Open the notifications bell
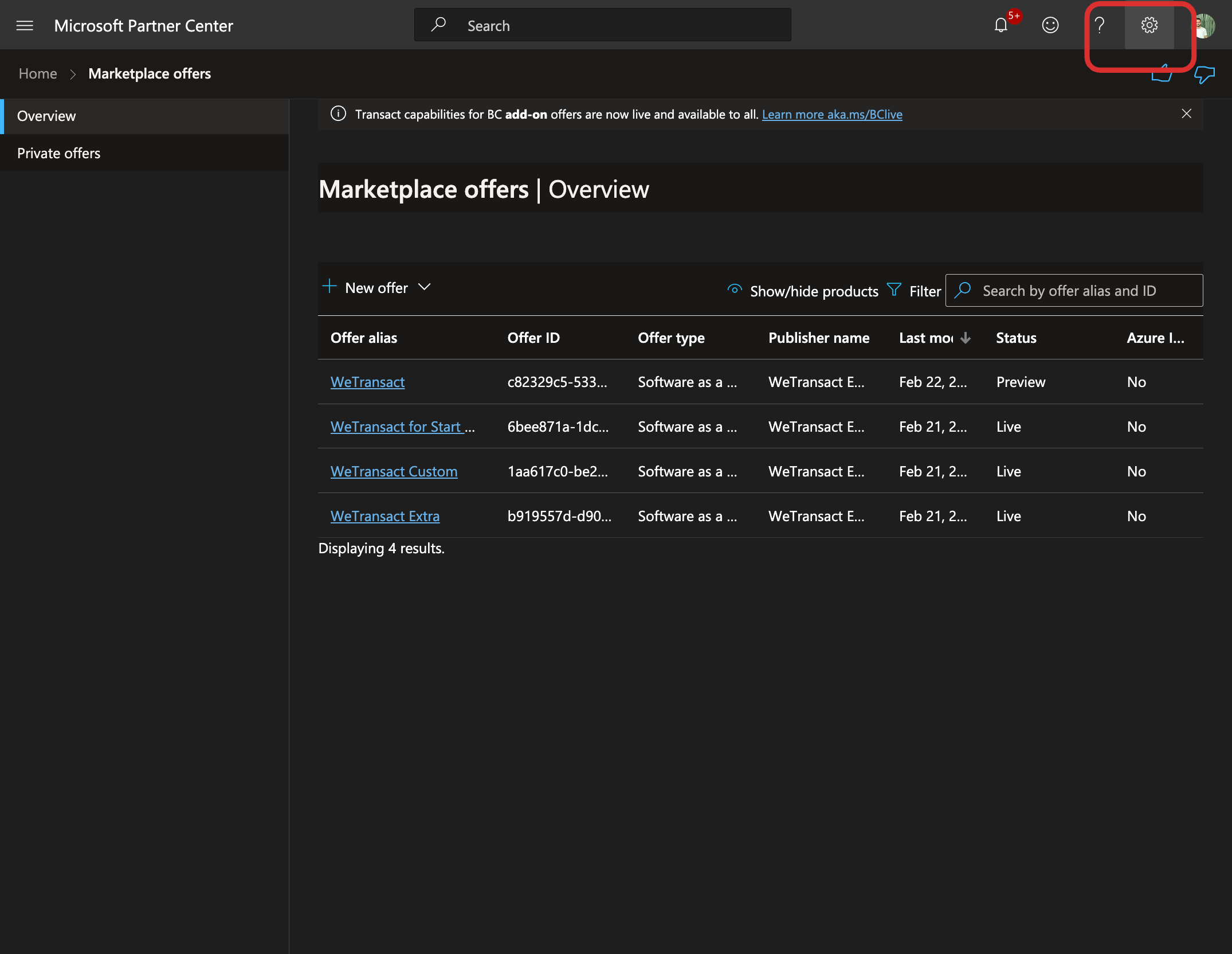The height and width of the screenshot is (954, 1232). pos(1001,25)
